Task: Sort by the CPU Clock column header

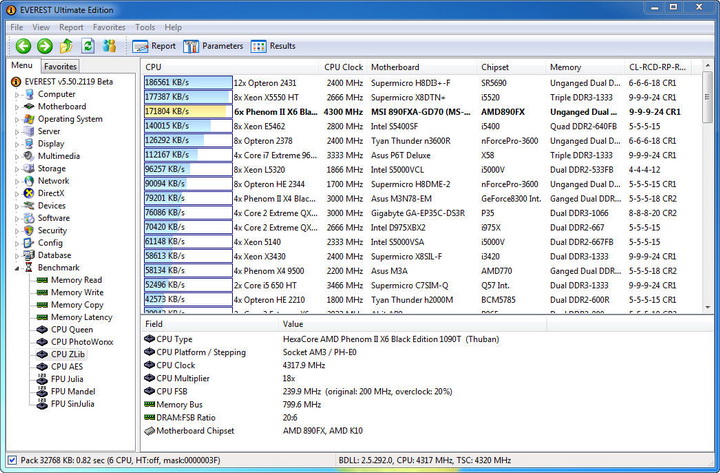Action: [x=343, y=67]
